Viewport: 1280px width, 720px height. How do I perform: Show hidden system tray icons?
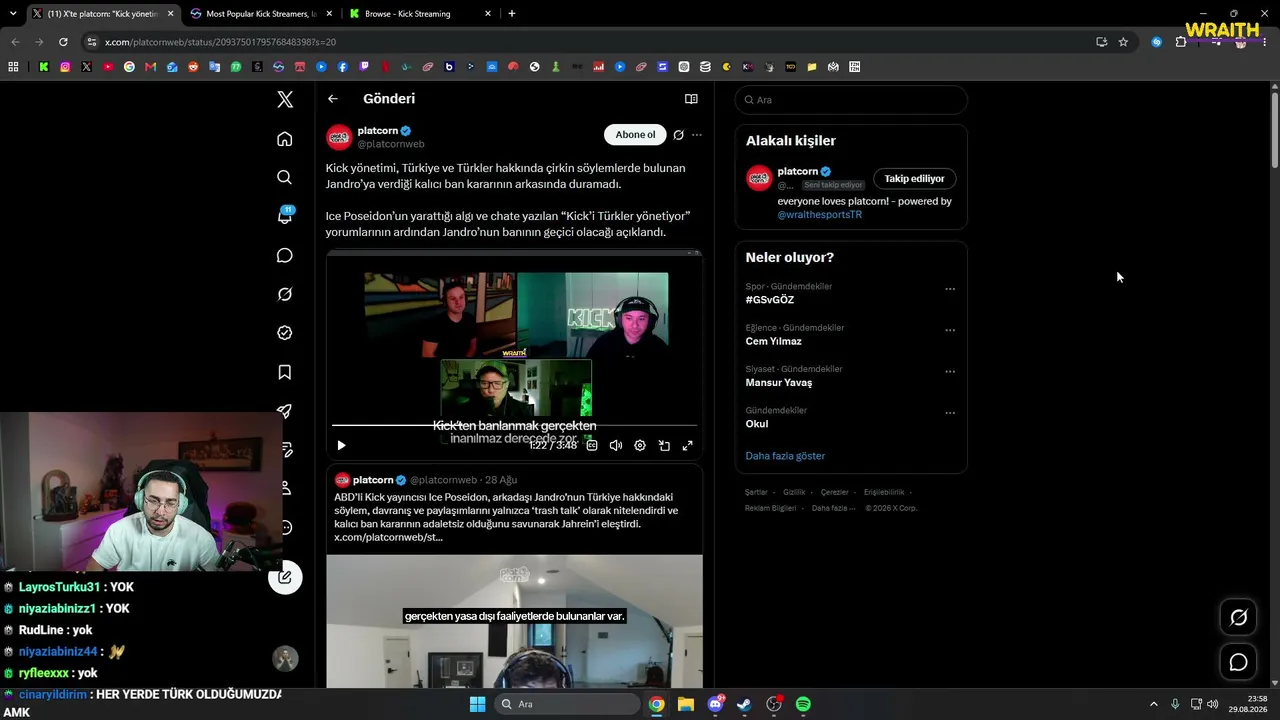(x=1153, y=704)
